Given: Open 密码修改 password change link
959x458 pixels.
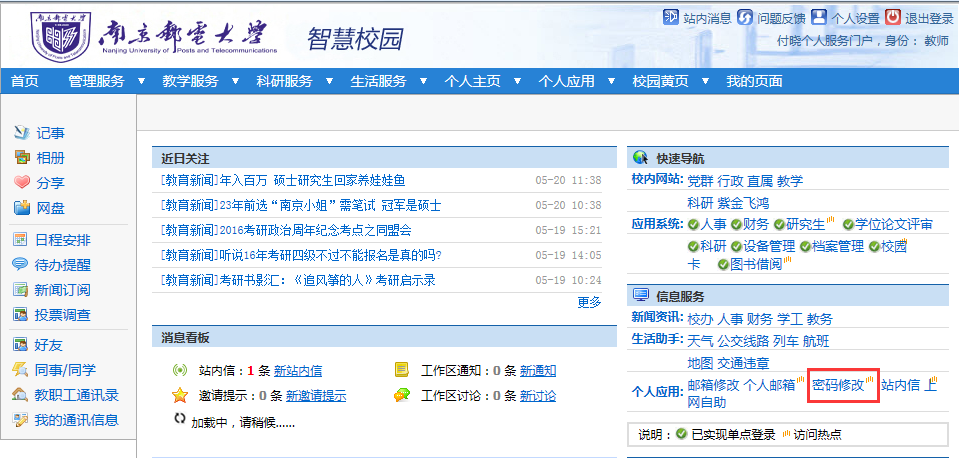Looking at the screenshot, I should pyautogui.click(x=838, y=385).
